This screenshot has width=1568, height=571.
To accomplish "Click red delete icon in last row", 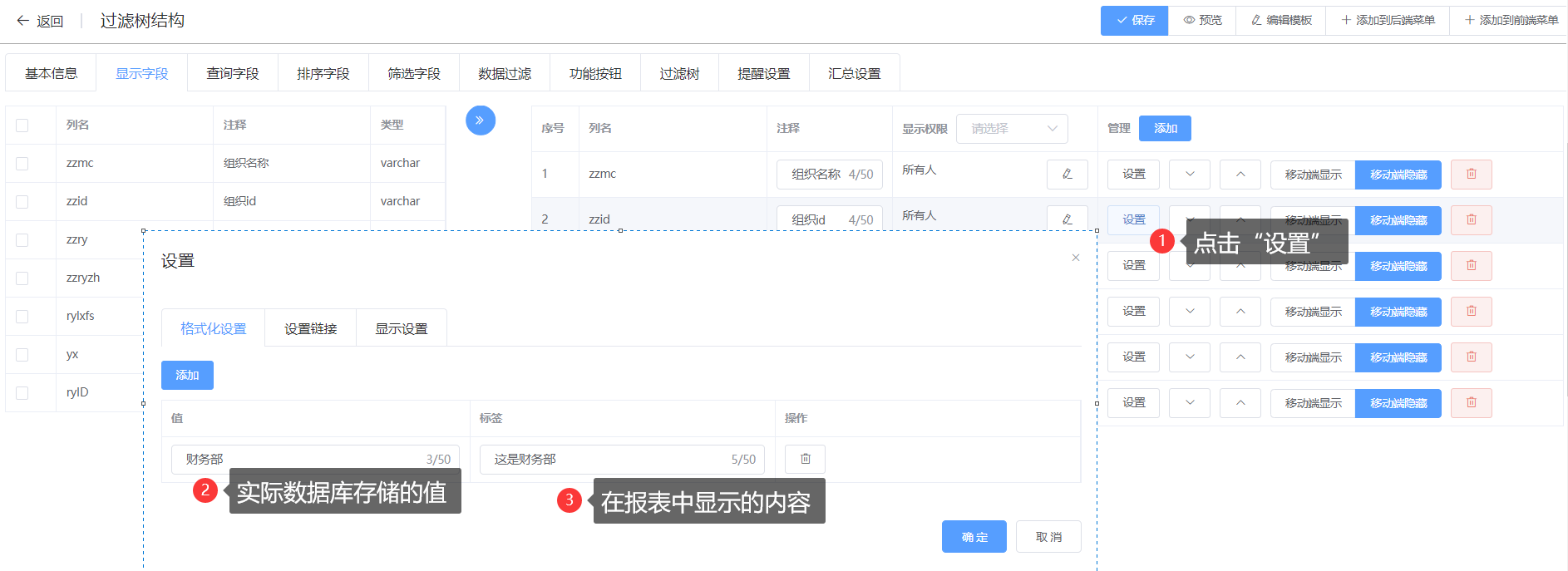I will [1471, 403].
